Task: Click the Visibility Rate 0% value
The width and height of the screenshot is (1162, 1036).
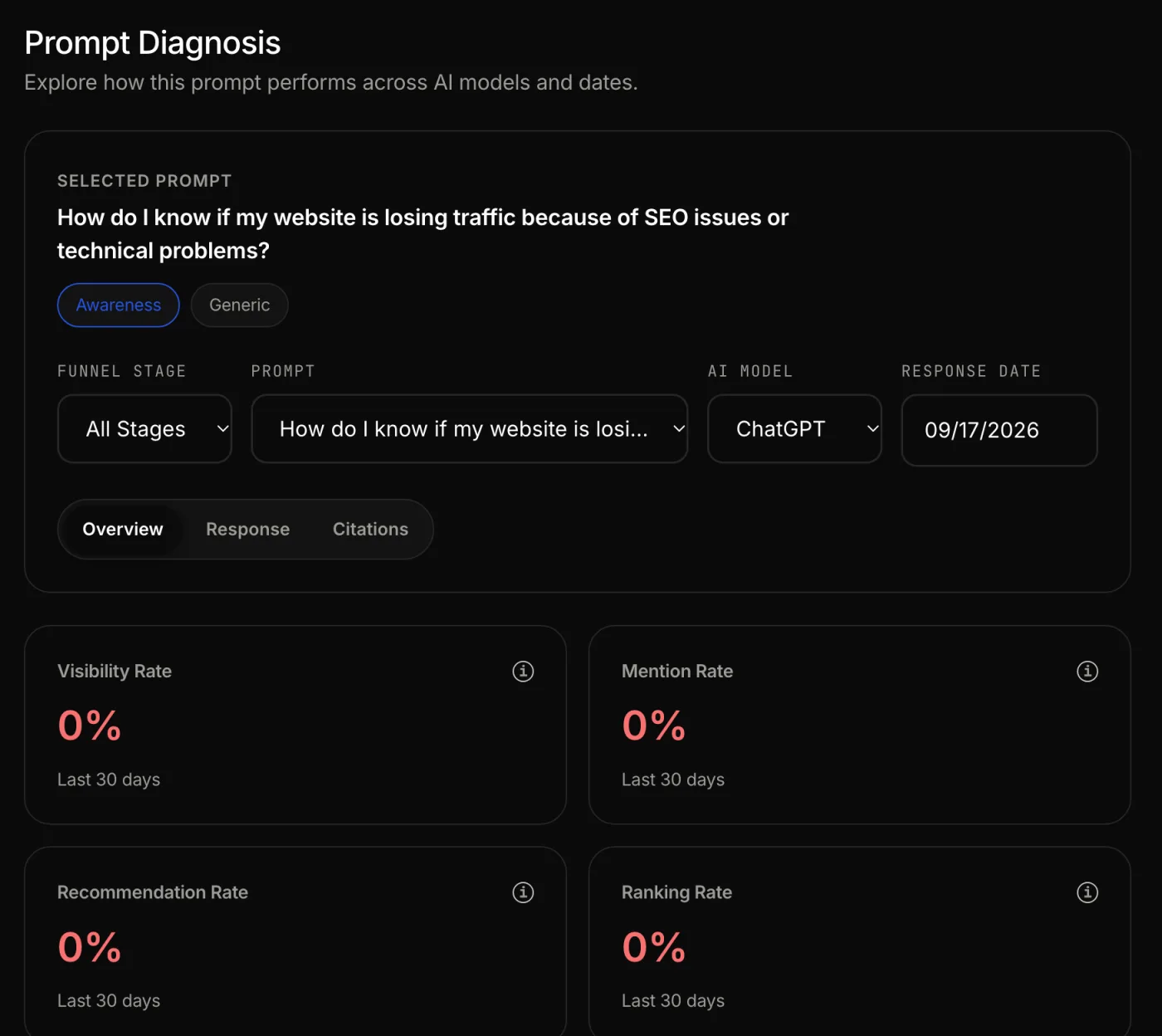Action: [x=90, y=726]
